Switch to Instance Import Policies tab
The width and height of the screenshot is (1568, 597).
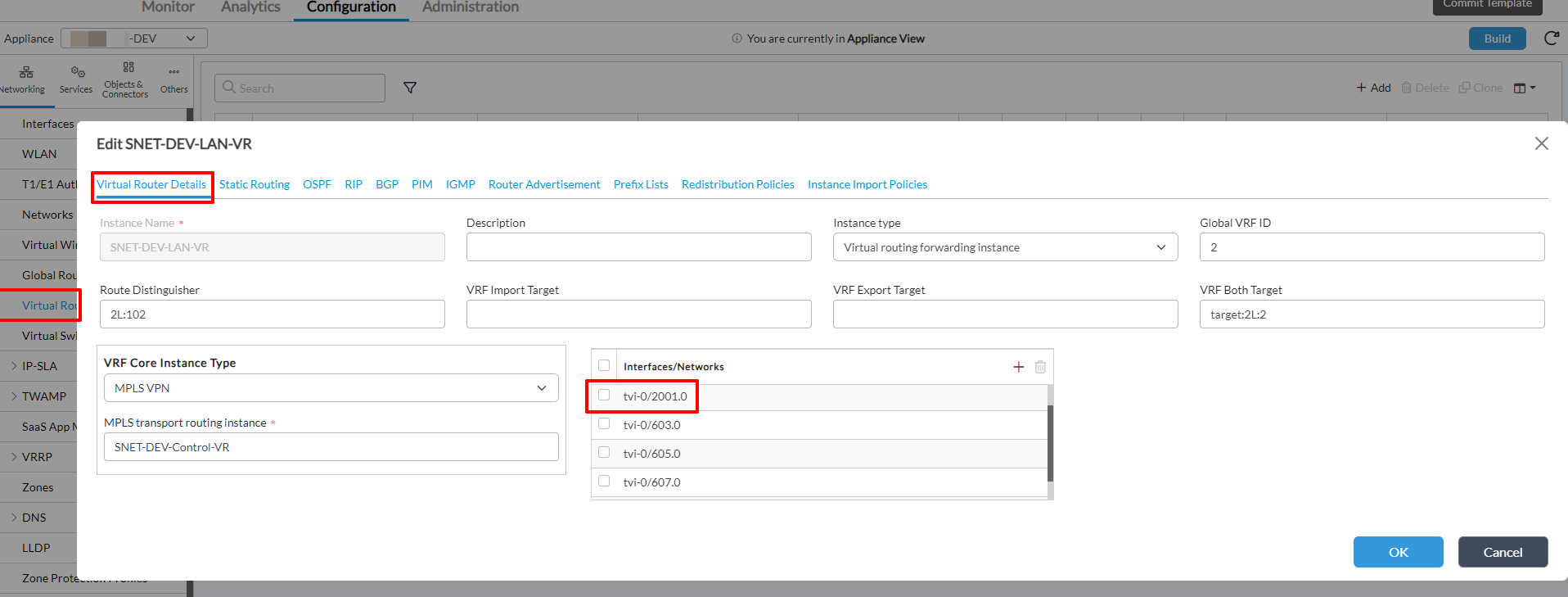[867, 184]
